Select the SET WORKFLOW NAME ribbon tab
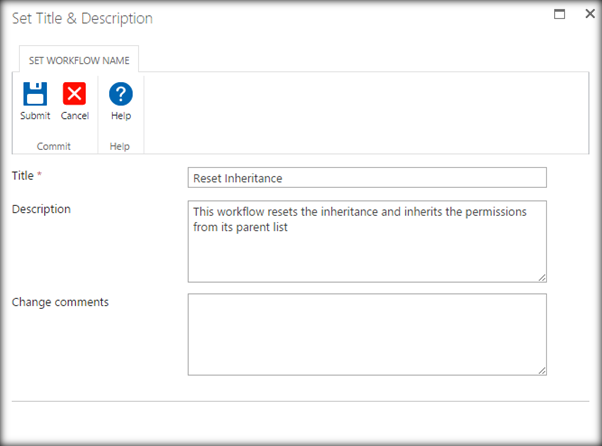This screenshot has width=602, height=446. click(78, 59)
